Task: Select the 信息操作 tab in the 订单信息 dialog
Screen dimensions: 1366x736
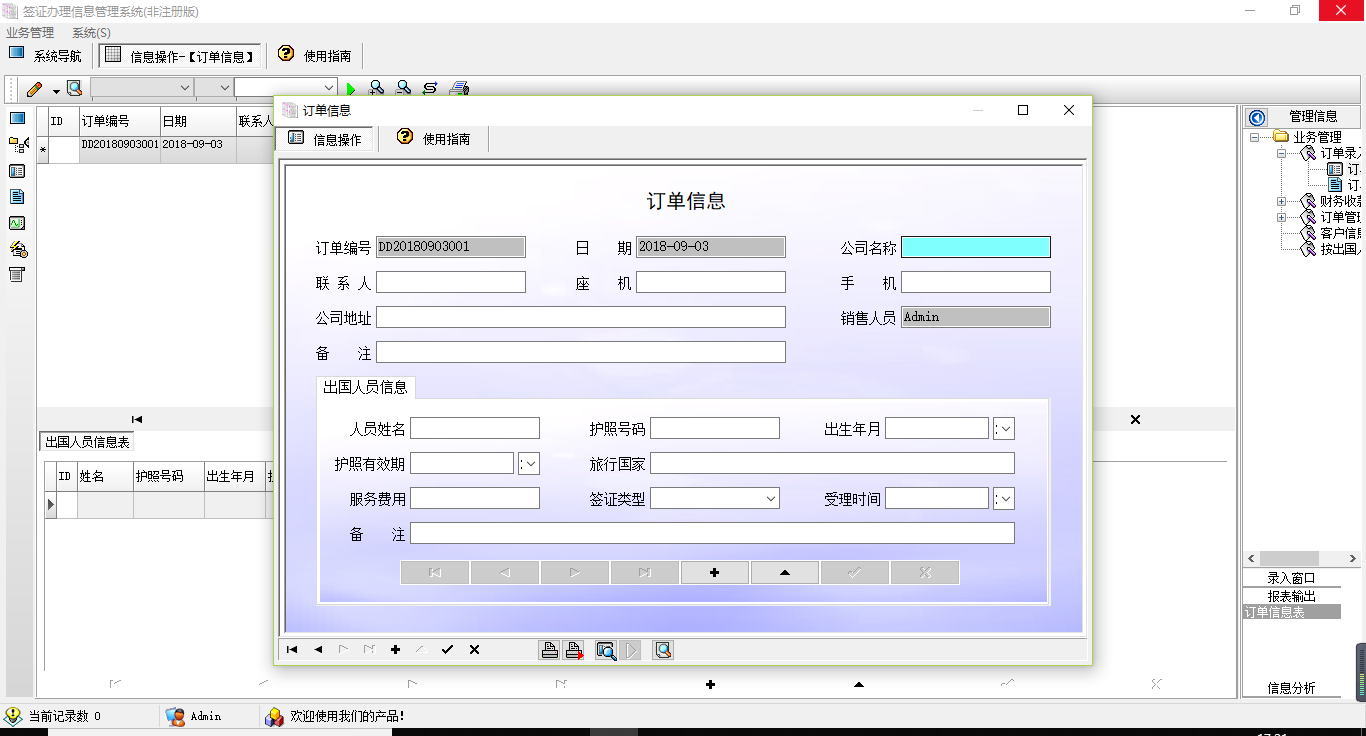Action: tap(324, 139)
